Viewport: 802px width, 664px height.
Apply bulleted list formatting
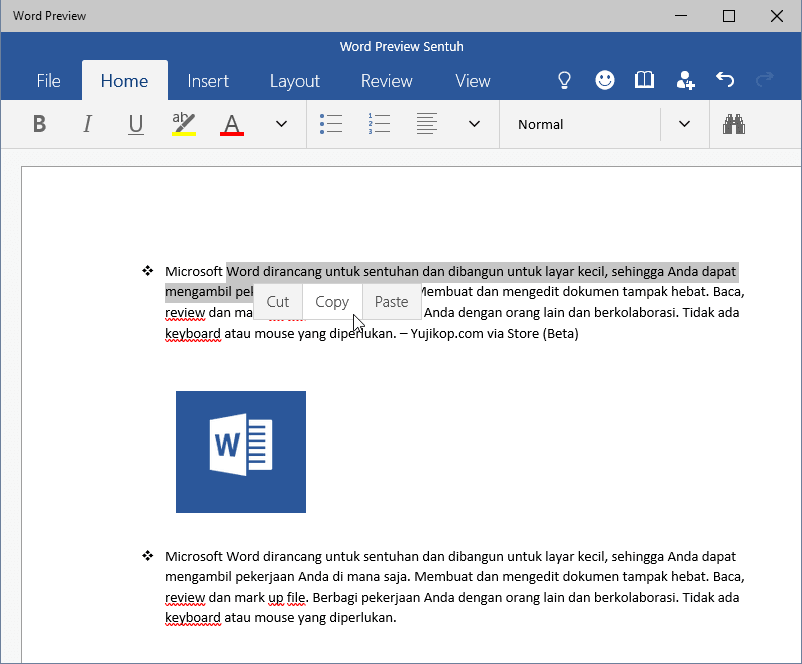[330, 124]
